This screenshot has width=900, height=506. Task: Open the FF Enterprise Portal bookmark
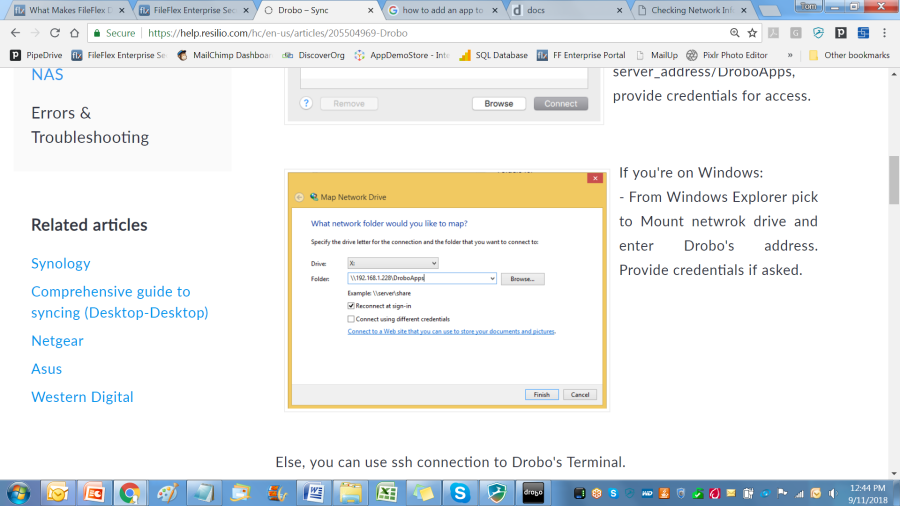tap(581, 55)
